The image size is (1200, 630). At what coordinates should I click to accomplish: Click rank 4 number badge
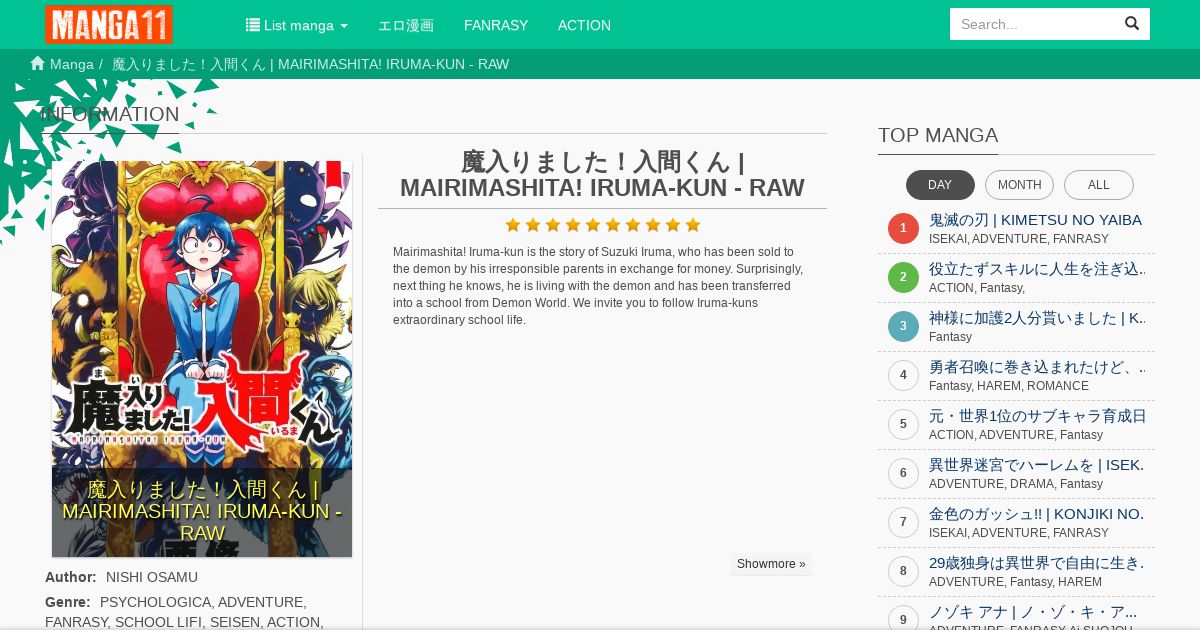pyautogui.click(x=903, y=375)
